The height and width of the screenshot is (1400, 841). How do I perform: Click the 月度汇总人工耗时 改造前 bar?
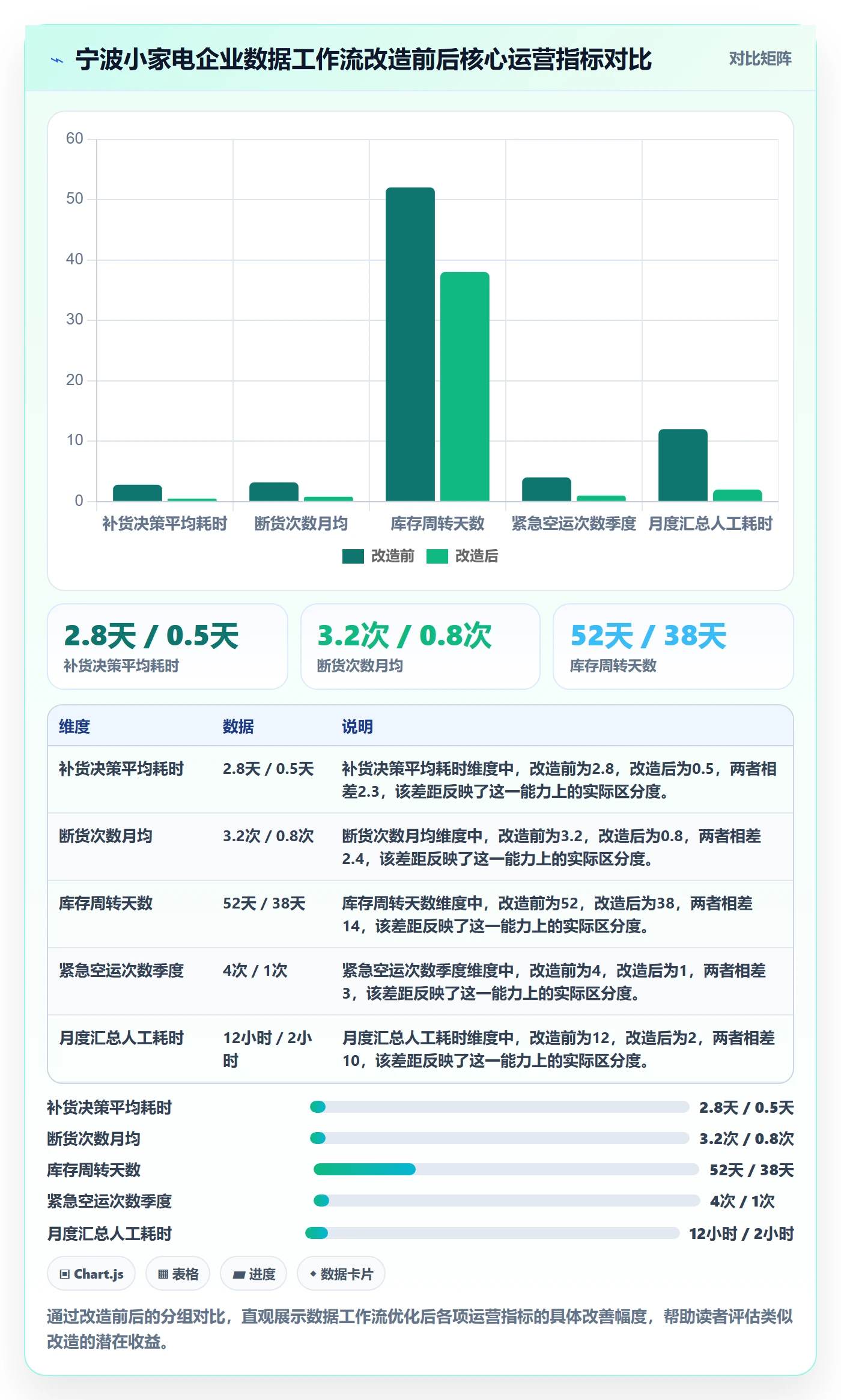click(683, 465)
